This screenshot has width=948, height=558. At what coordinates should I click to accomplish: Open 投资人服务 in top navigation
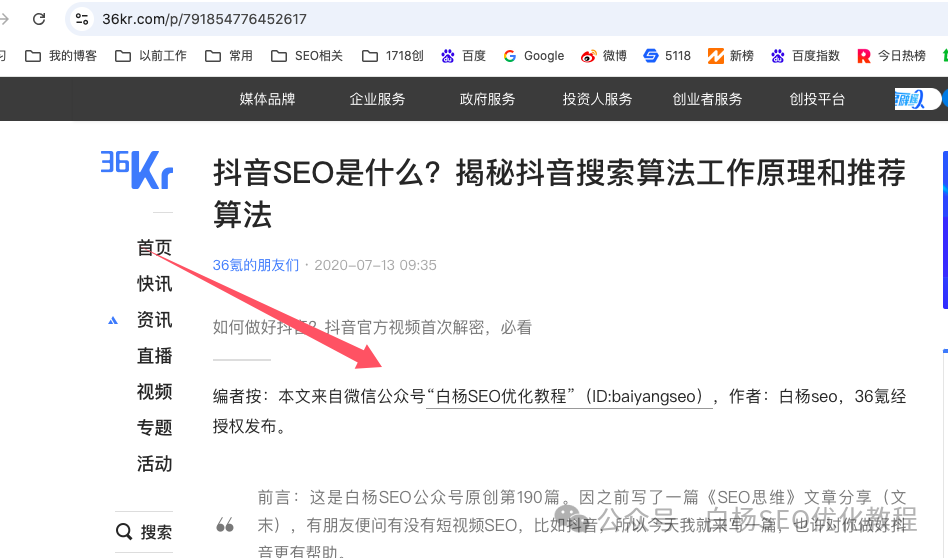pyautogui.click(x=597, y=99)
